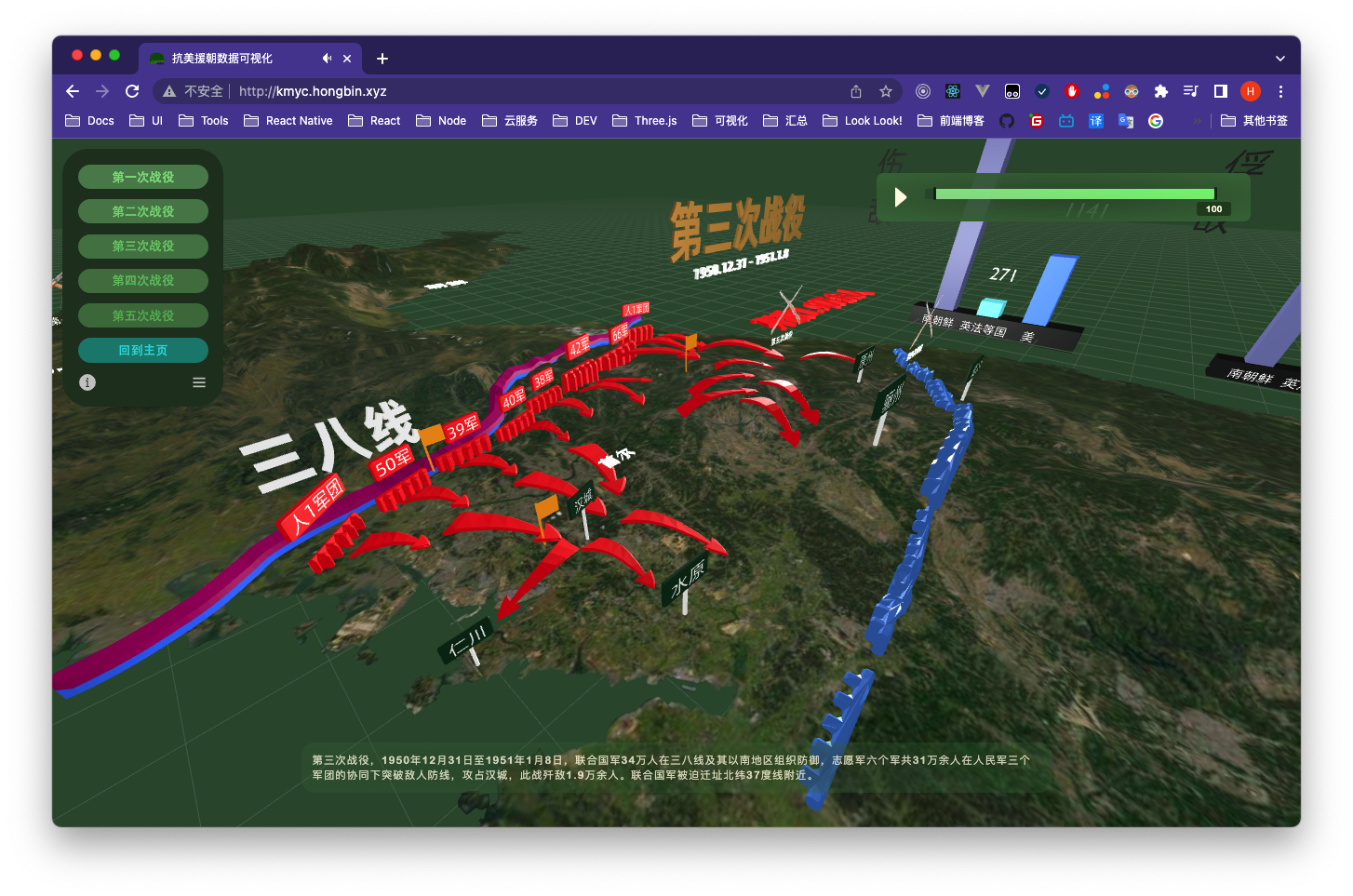This screenshot has width=1353, height=896.
Task: Open the red G bookmark
Action: 1037,121
